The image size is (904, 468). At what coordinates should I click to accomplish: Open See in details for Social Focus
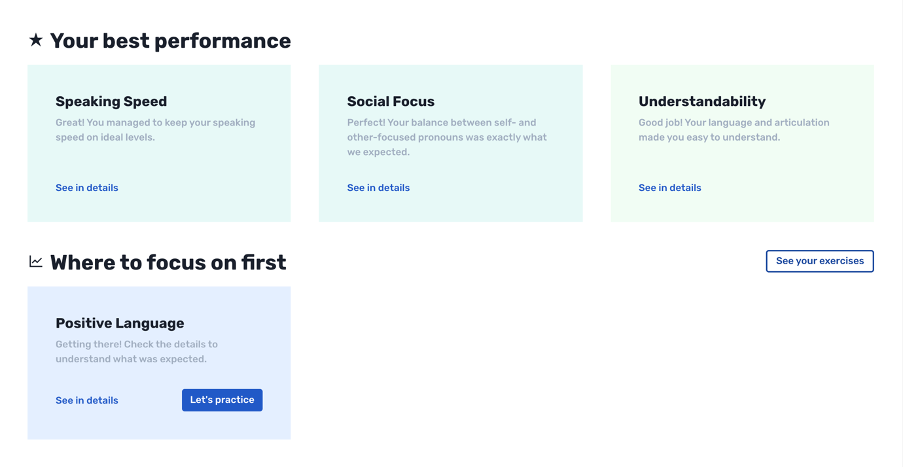coord(378,188)
